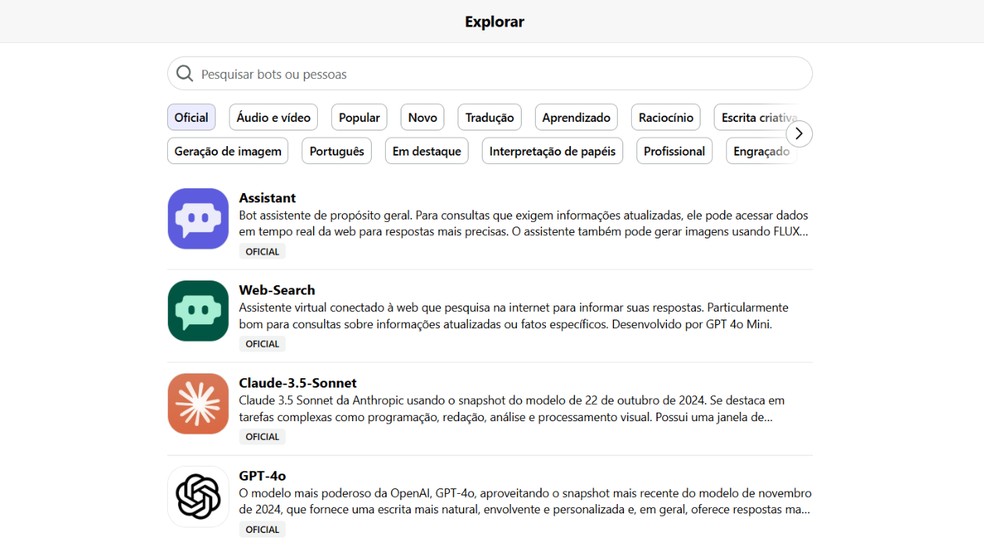984x547 pixels.
Task: Click the magnifying glass search icon
Action: (185, 74)
